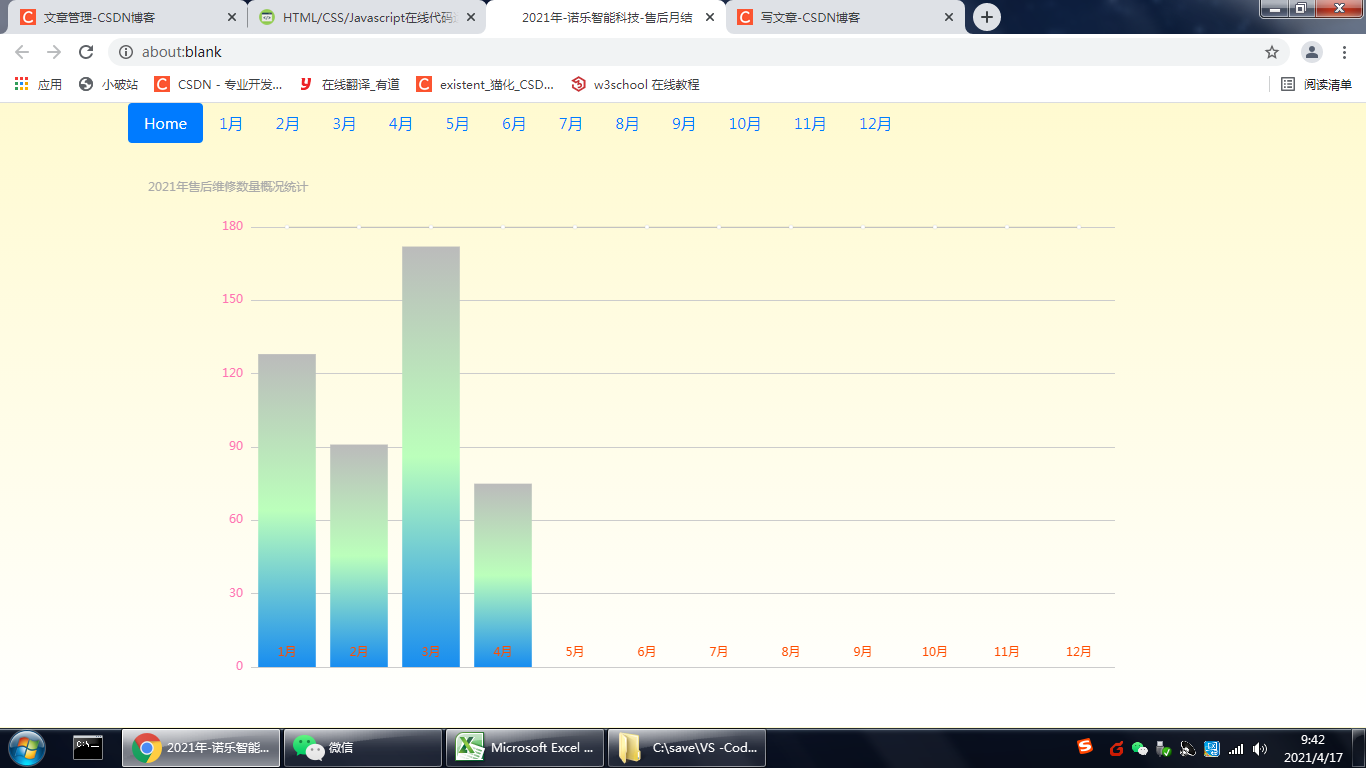
Task: Bookmark this page with star icon
Action: pyautogui.click(x=1272, y=52)
